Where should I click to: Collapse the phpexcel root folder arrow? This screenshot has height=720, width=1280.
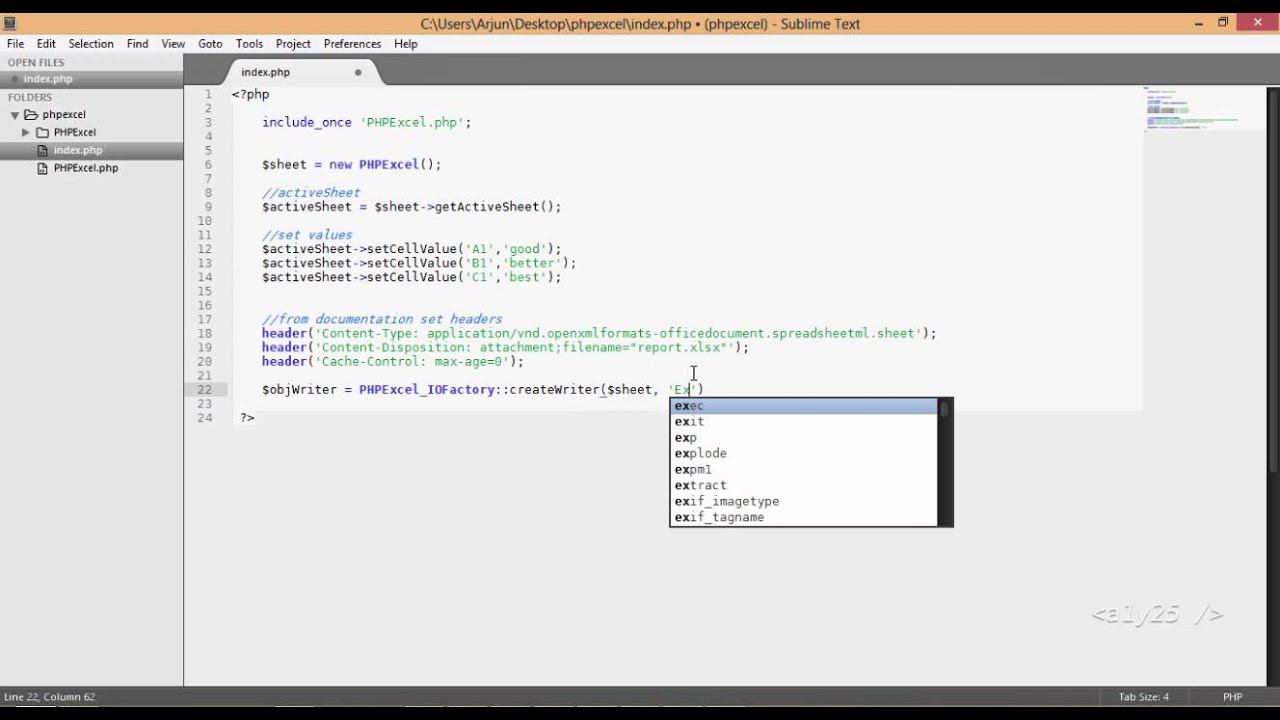[x=15, y=115]
